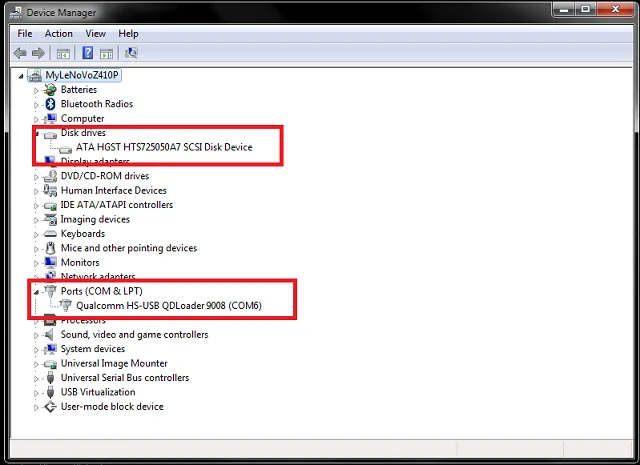The image size is (640, 465).
Task: Collapse the Ports (COM & LPT) node
Action: (36, 292)
